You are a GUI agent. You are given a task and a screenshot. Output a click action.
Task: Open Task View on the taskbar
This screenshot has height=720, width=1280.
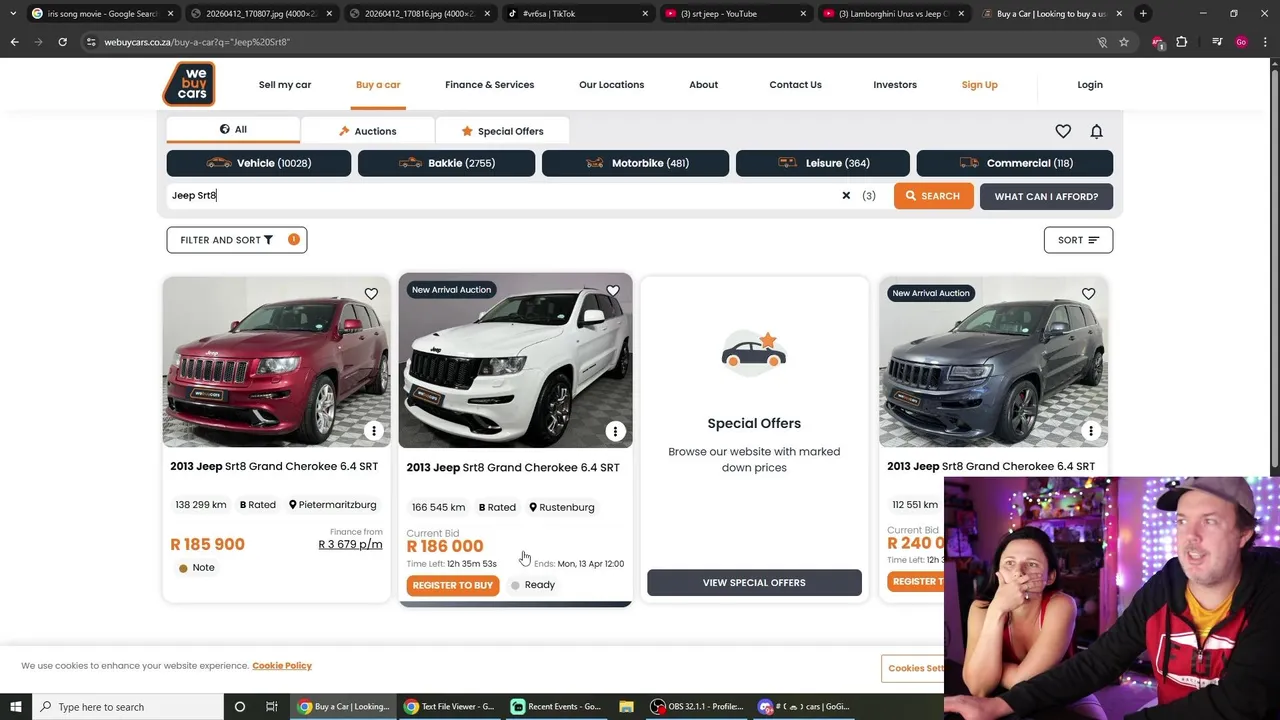point(272,707)
